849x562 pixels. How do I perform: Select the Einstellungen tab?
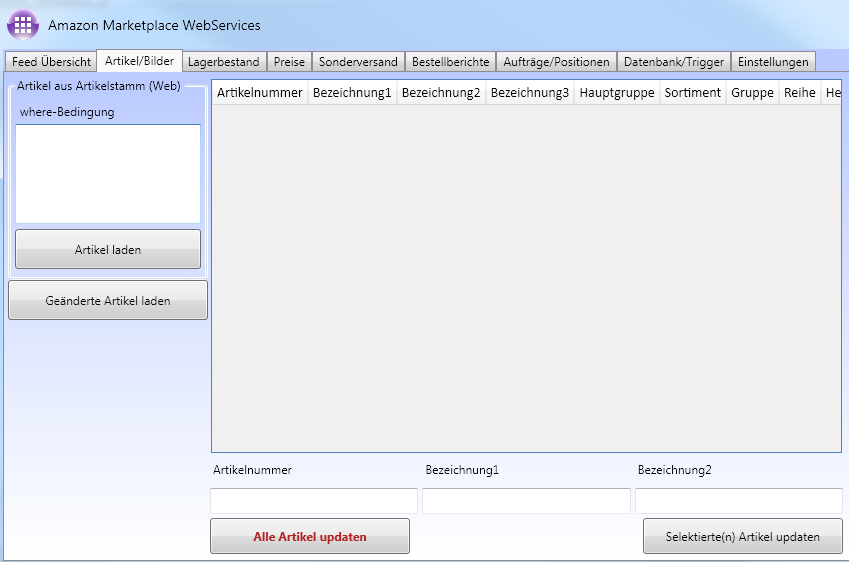[x=773, y=62]
